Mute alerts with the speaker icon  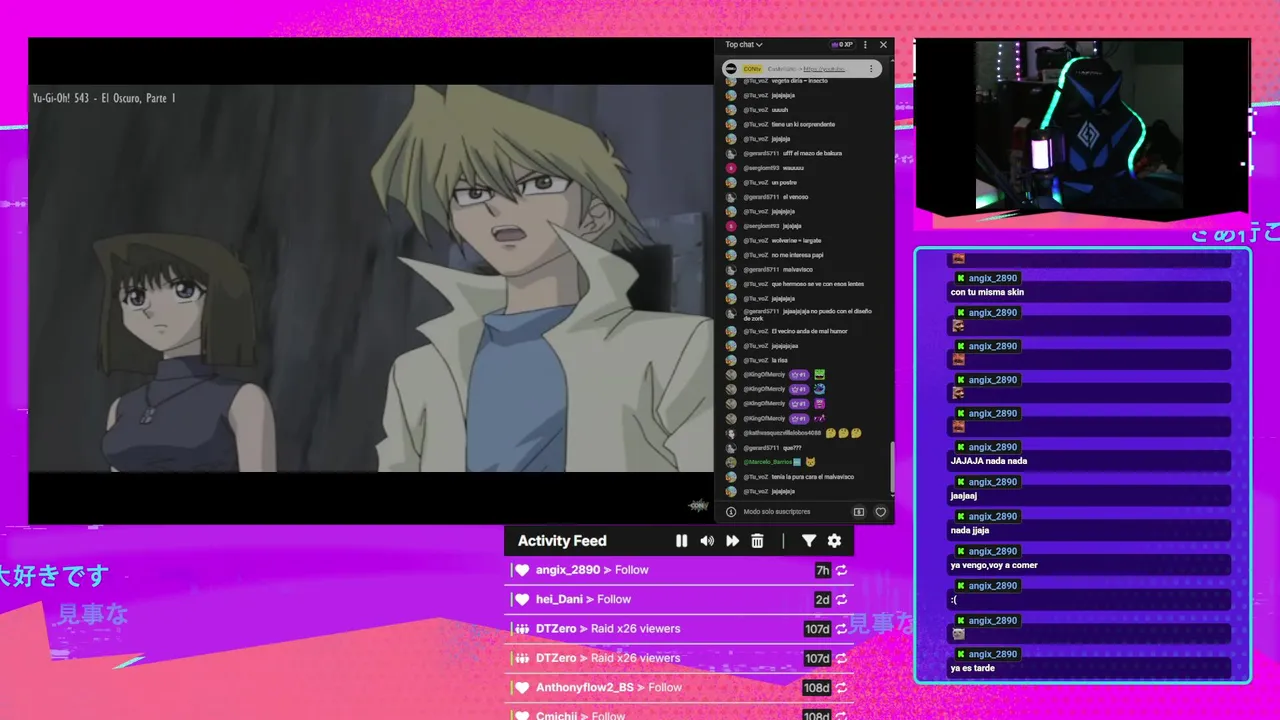click(707, 541)
